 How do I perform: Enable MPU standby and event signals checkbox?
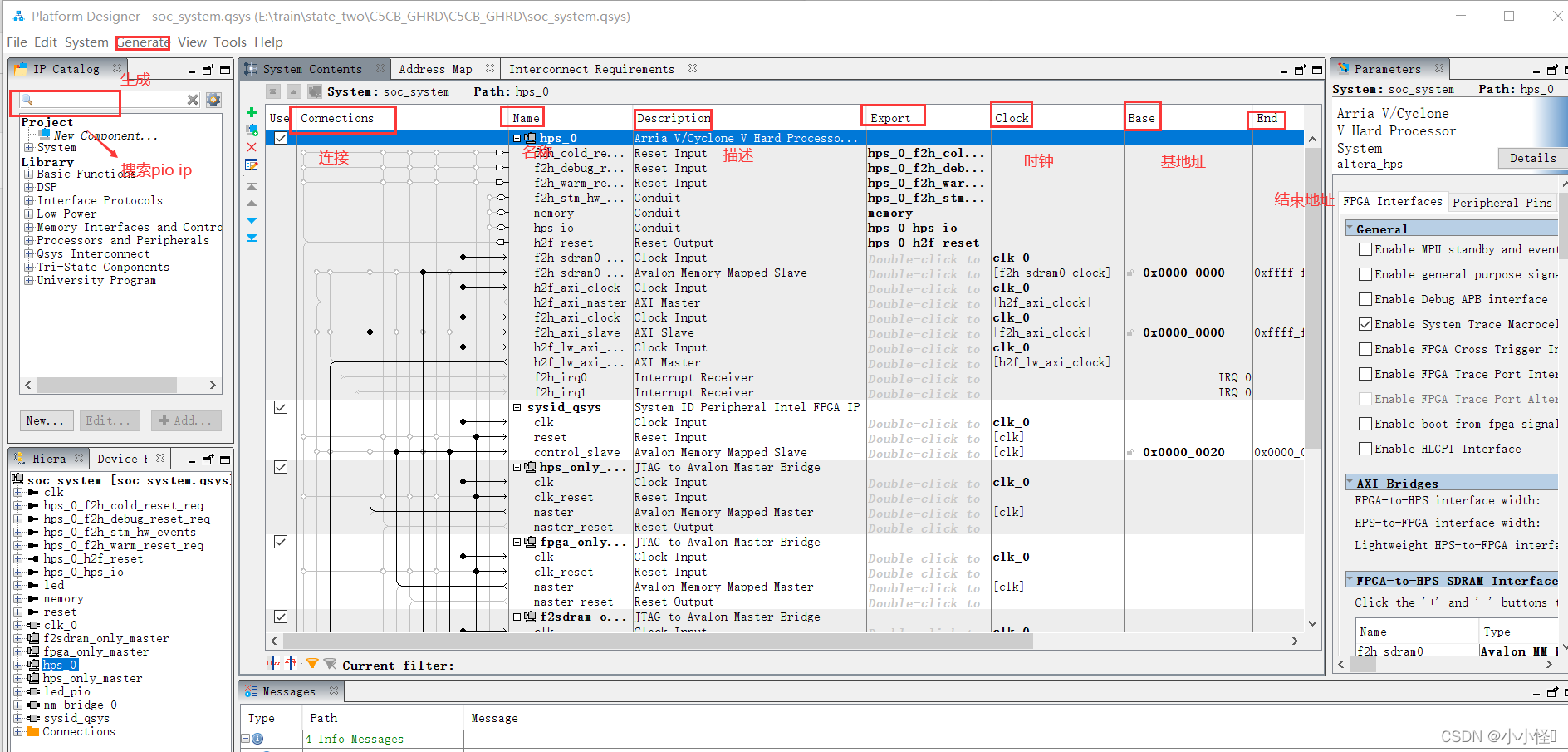[1365, 249]
